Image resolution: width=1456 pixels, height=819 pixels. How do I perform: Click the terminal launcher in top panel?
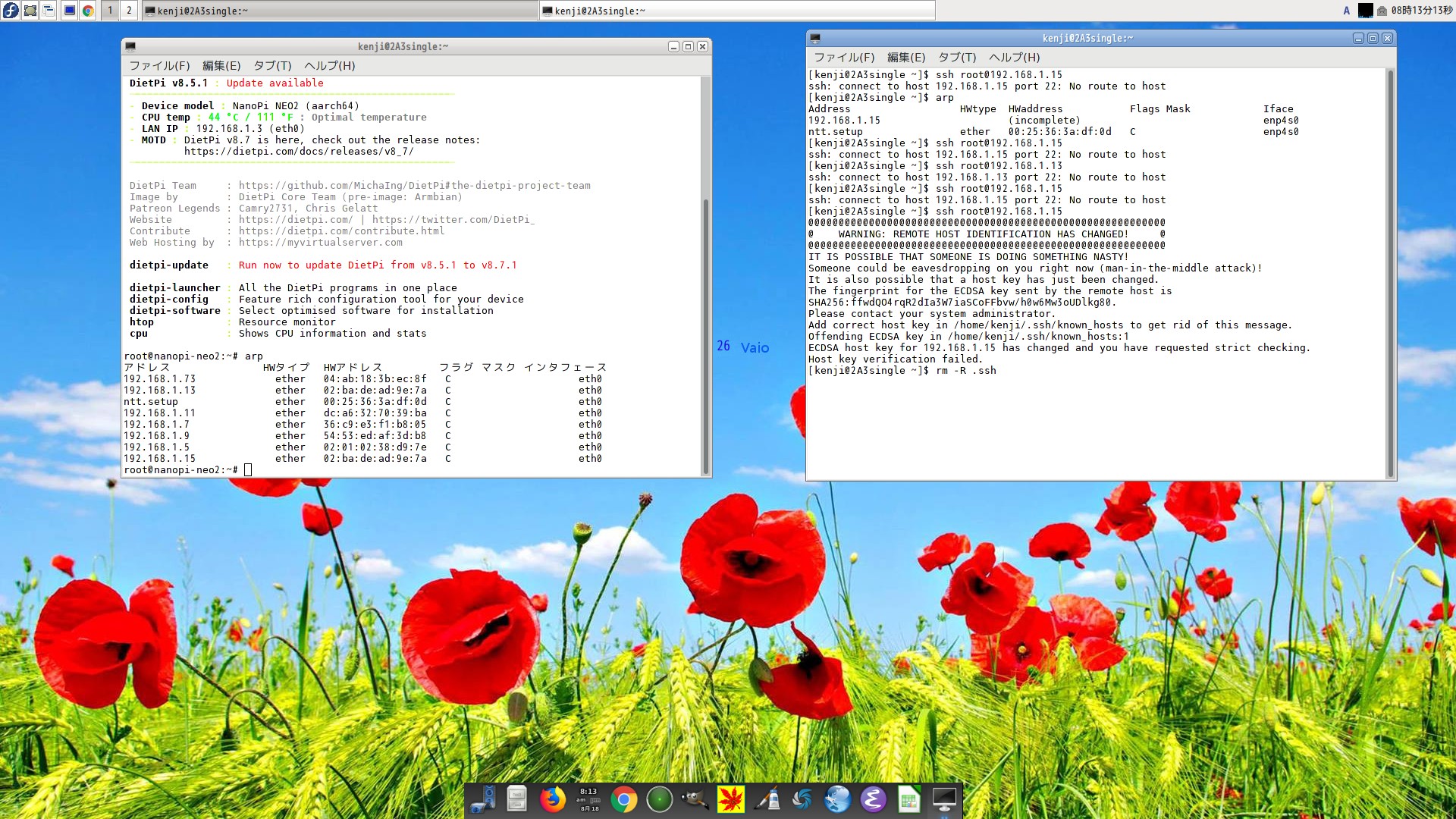pos(69,11)
